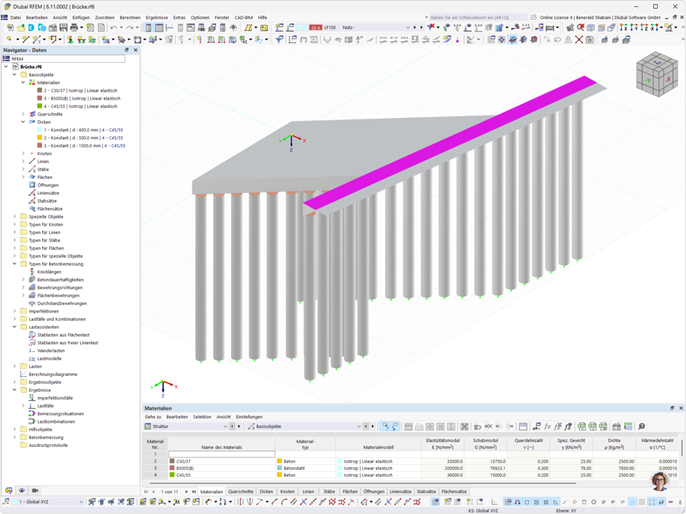Viewport: 686px width, 514px height.
Task: Select Wanderlasten in the navigator
Action: (x=51, y=350)
